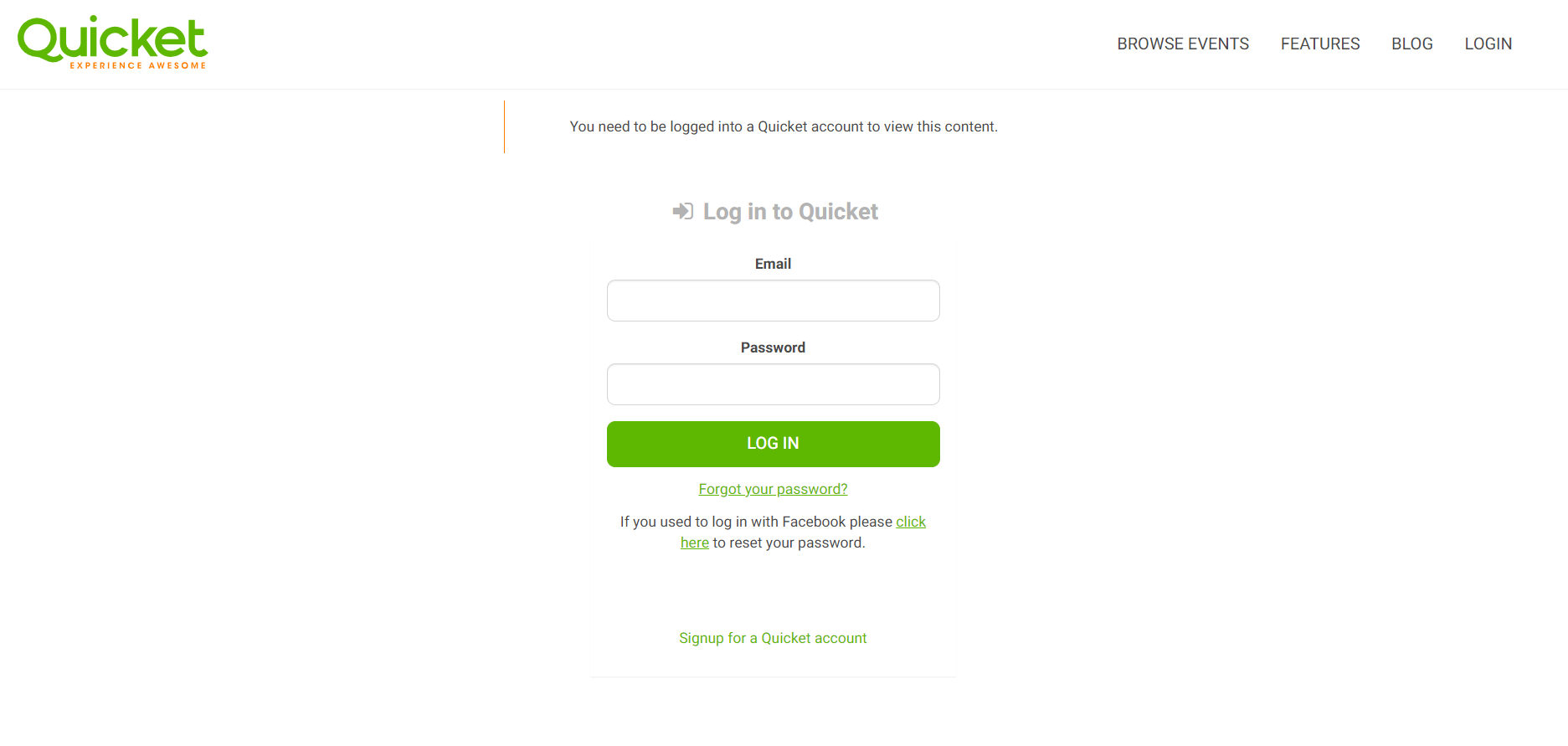Click the sign-in arrow icon beside heading
The height and width of the screenshot is (746, 1568).
pyautogui.click(x=682, y=211)
